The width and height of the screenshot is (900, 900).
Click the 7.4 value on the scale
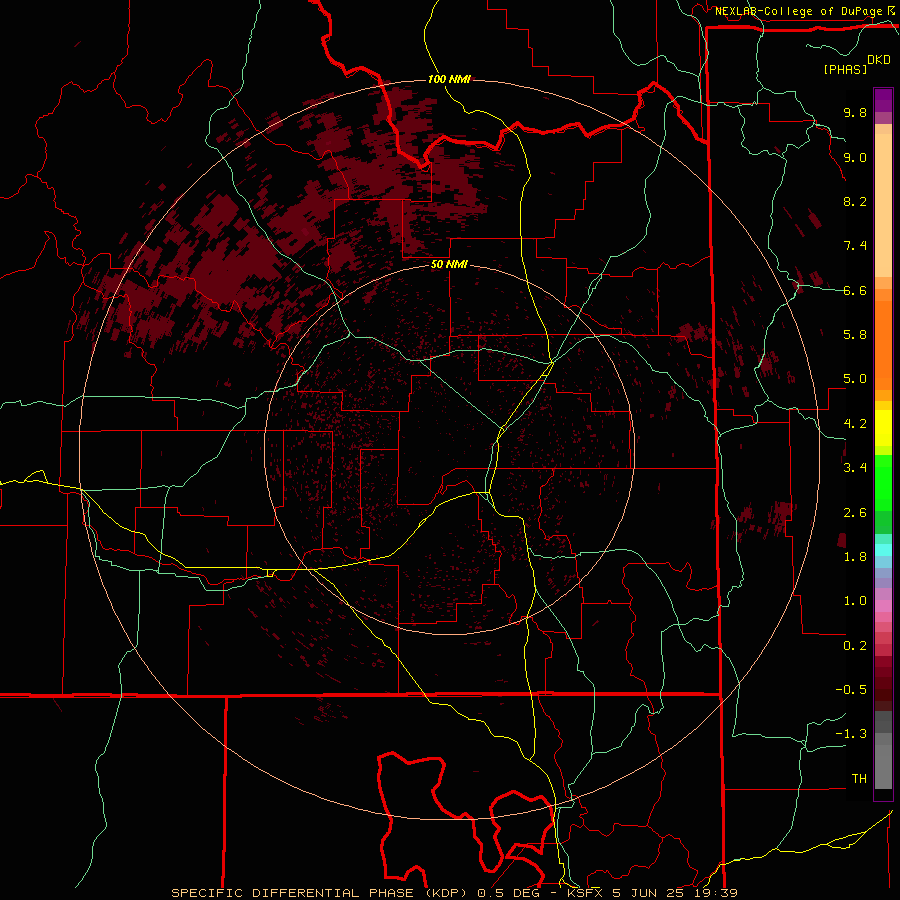[x=855, y=246]
